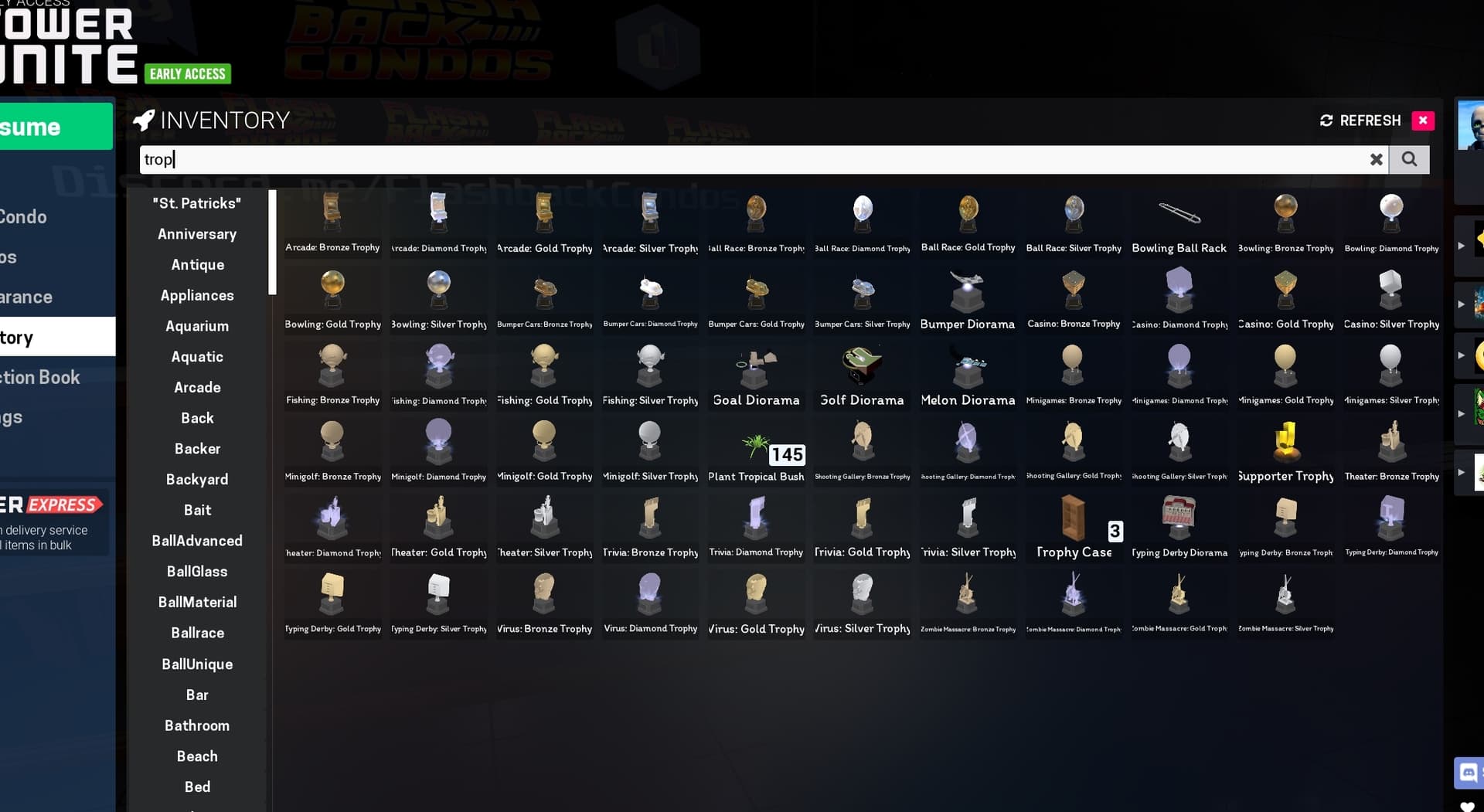
Task: Expand the third right-side panel arrow
Action: tap(1461, 355)
